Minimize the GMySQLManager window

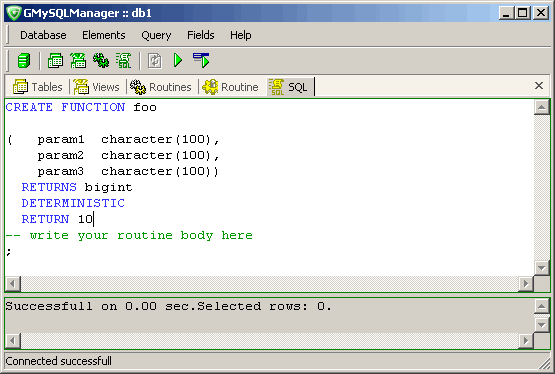(506, 13)
